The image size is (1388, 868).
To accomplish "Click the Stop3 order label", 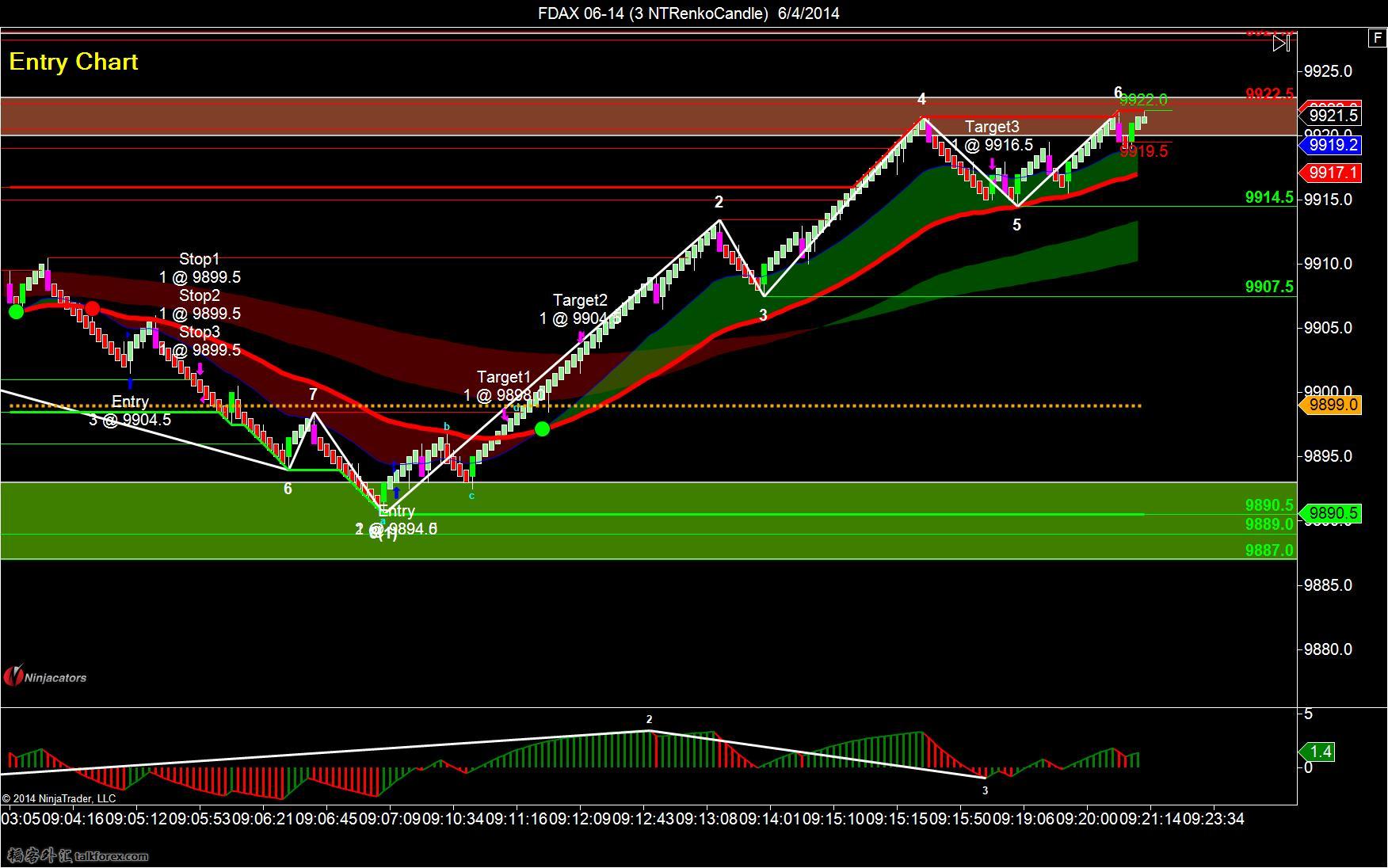I will [200, 341].
